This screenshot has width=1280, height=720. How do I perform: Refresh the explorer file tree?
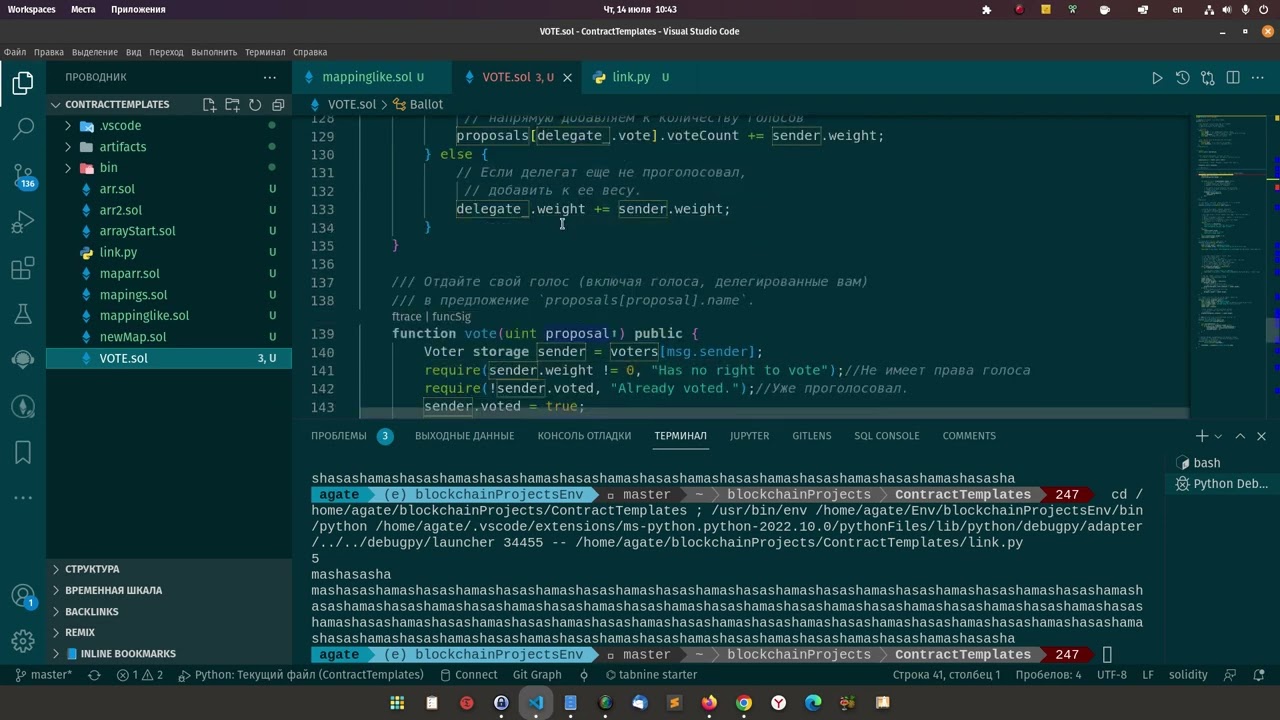[x=255, y=105]
